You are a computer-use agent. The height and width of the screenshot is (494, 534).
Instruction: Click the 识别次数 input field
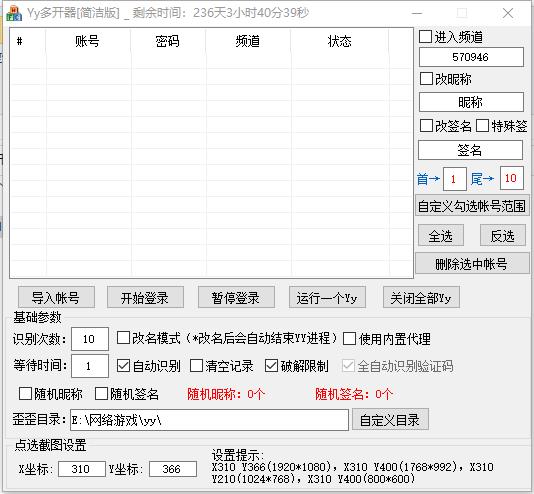[x=90, y=339]
